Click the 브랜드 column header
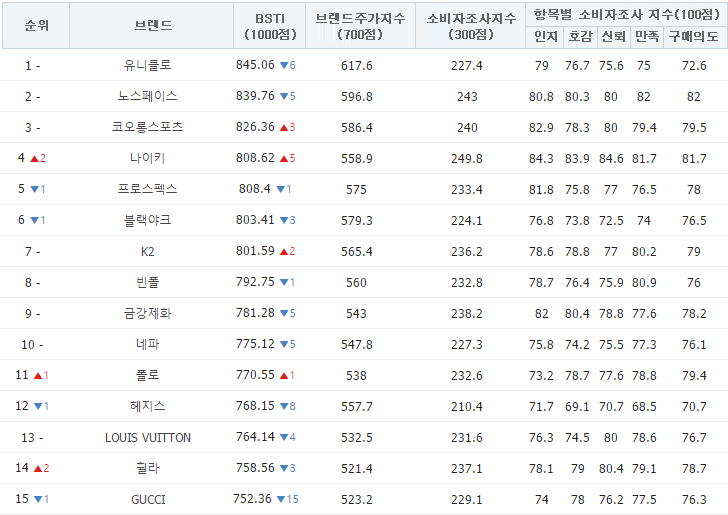The image size is (728, 515). click(152, 26)
